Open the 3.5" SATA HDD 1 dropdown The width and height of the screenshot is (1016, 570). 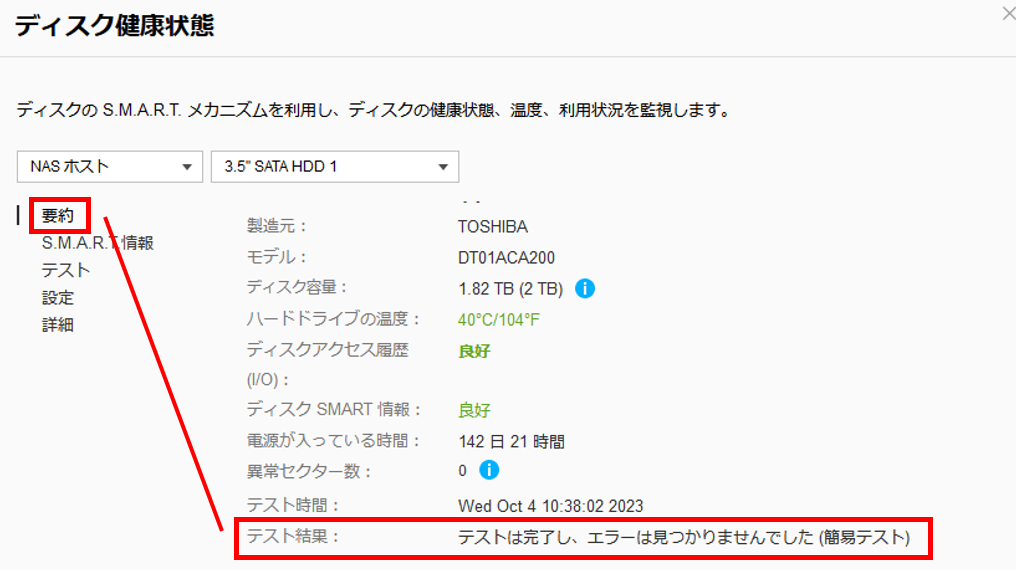(335, 167)
